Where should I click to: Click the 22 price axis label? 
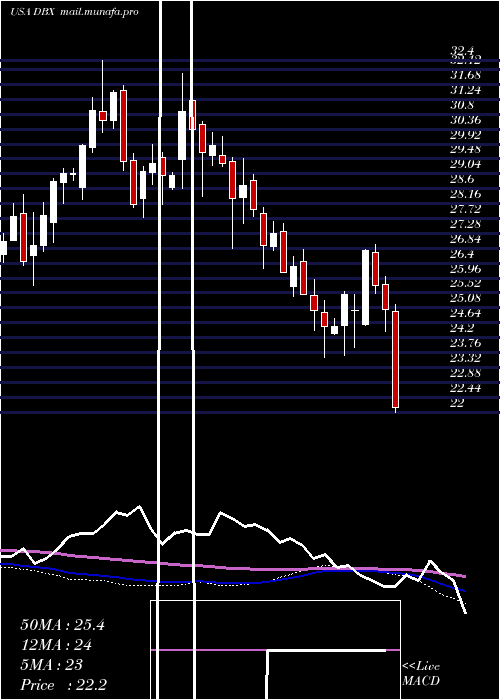pyautogui.click(x=457, y=403)
